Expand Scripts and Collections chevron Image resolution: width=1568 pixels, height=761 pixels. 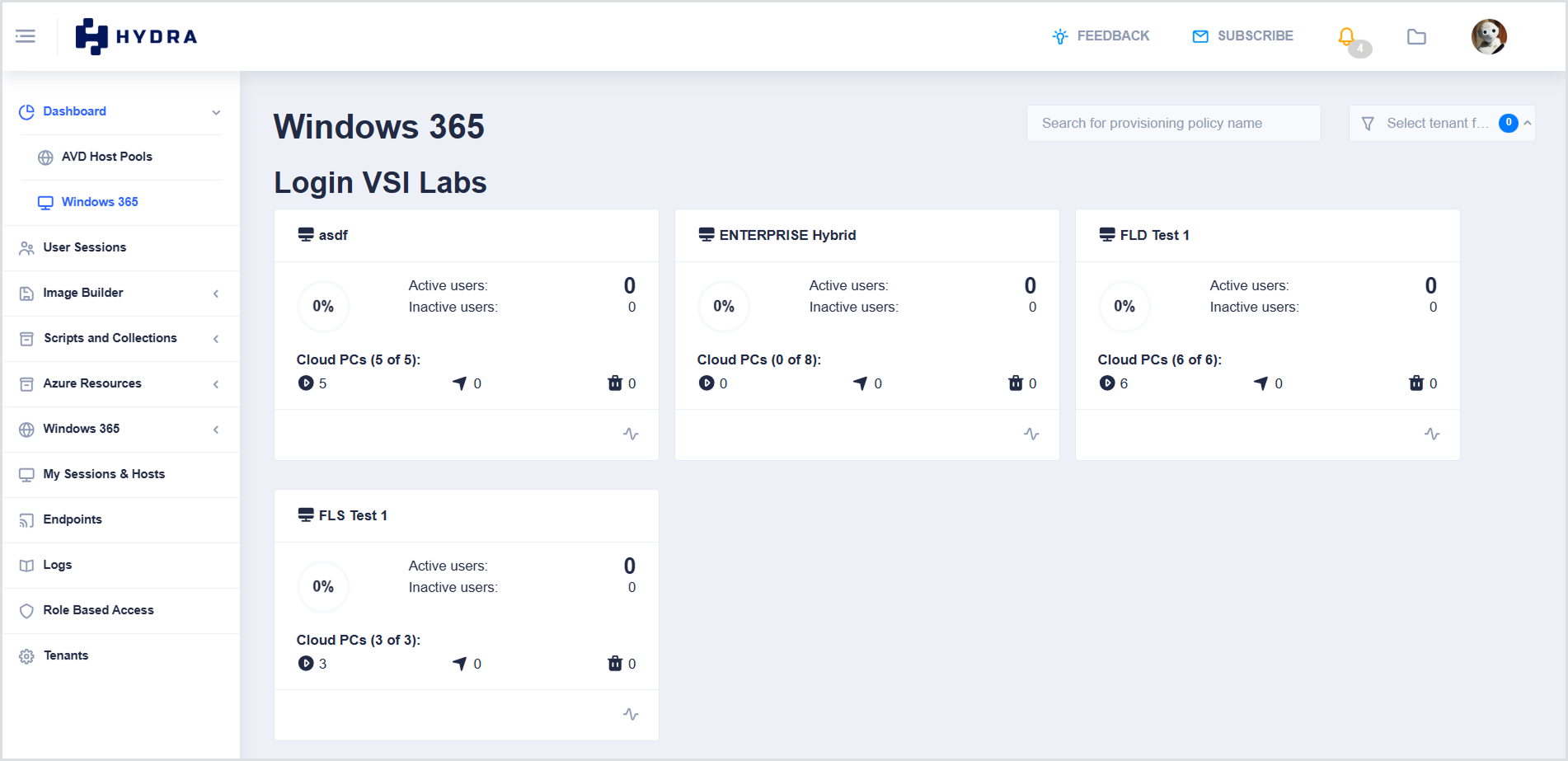coord(216,339)
